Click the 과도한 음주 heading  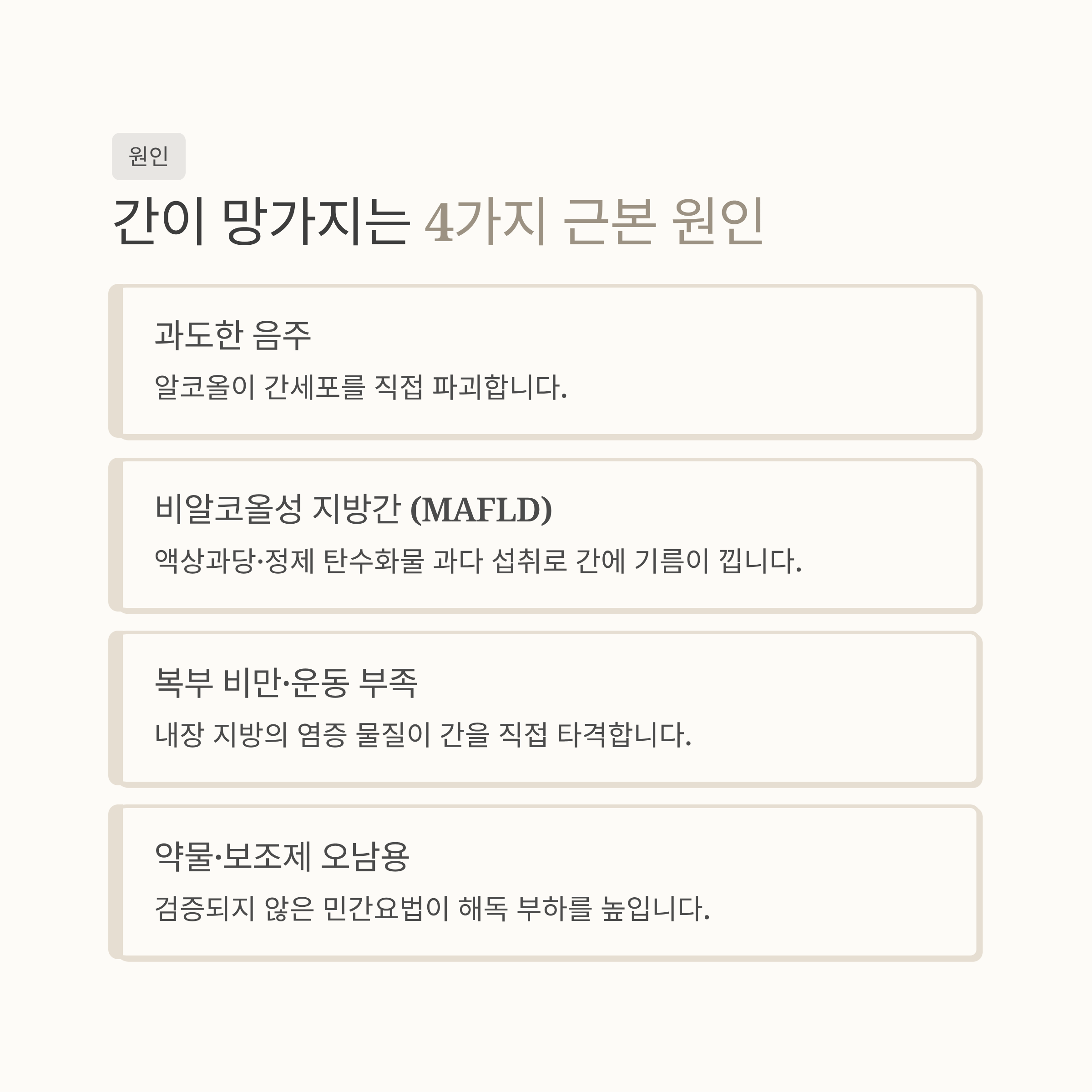click(233, 335)
